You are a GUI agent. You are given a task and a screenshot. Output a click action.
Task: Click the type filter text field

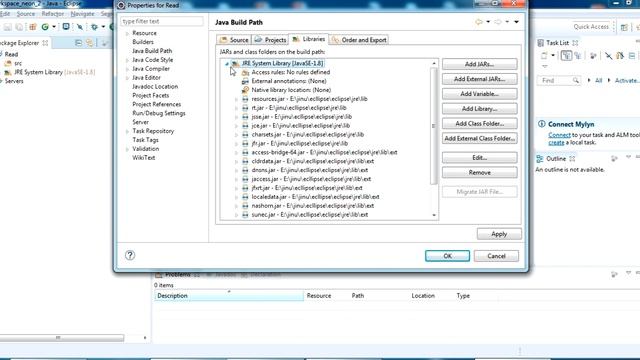click(162, 21)
